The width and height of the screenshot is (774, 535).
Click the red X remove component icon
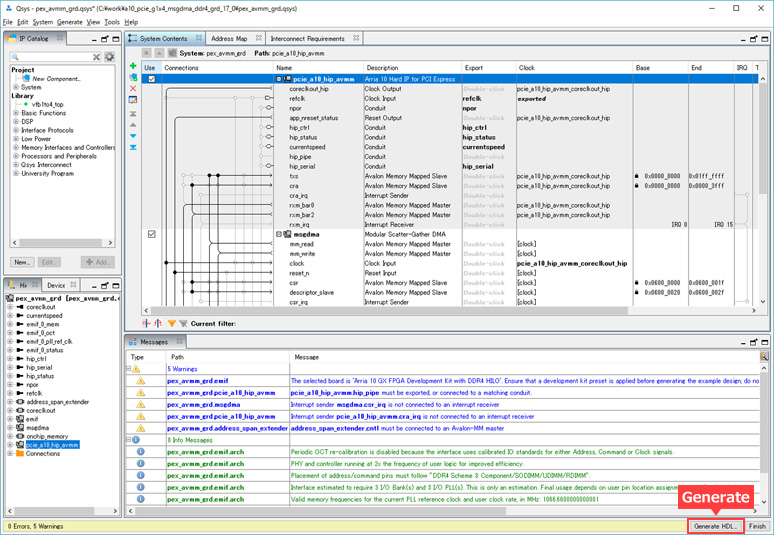coord(133,88)
